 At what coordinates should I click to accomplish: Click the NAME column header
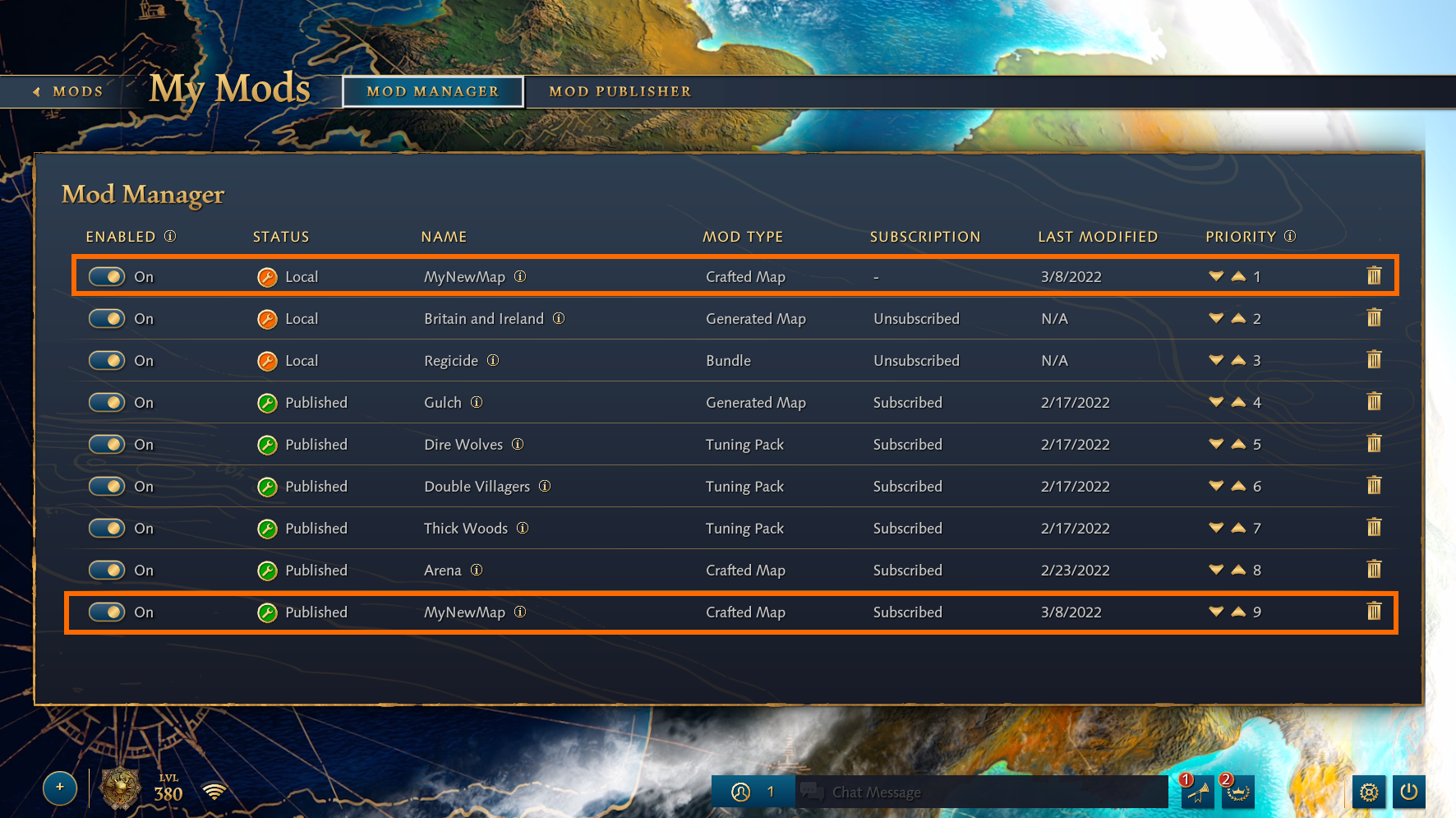[x=444, y=237]
